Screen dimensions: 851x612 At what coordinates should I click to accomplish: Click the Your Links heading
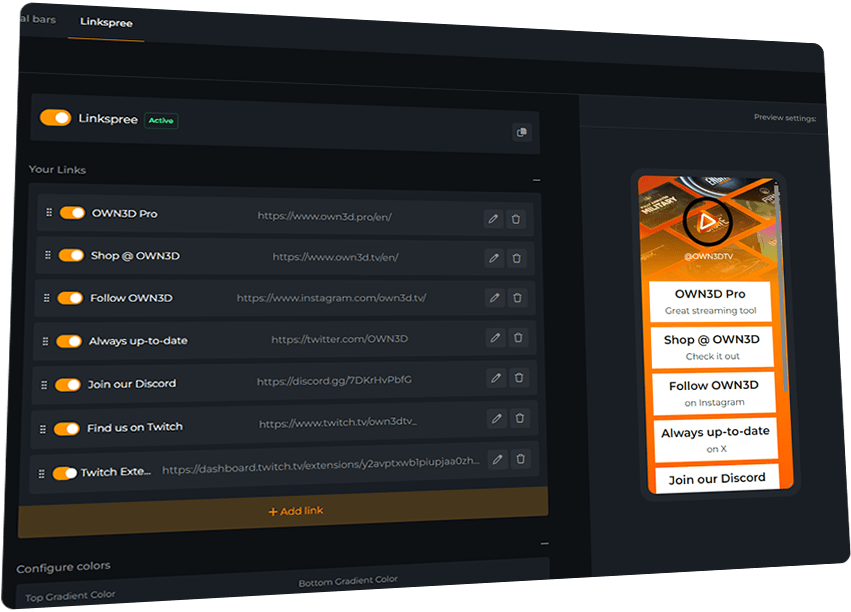pos(57,169)
